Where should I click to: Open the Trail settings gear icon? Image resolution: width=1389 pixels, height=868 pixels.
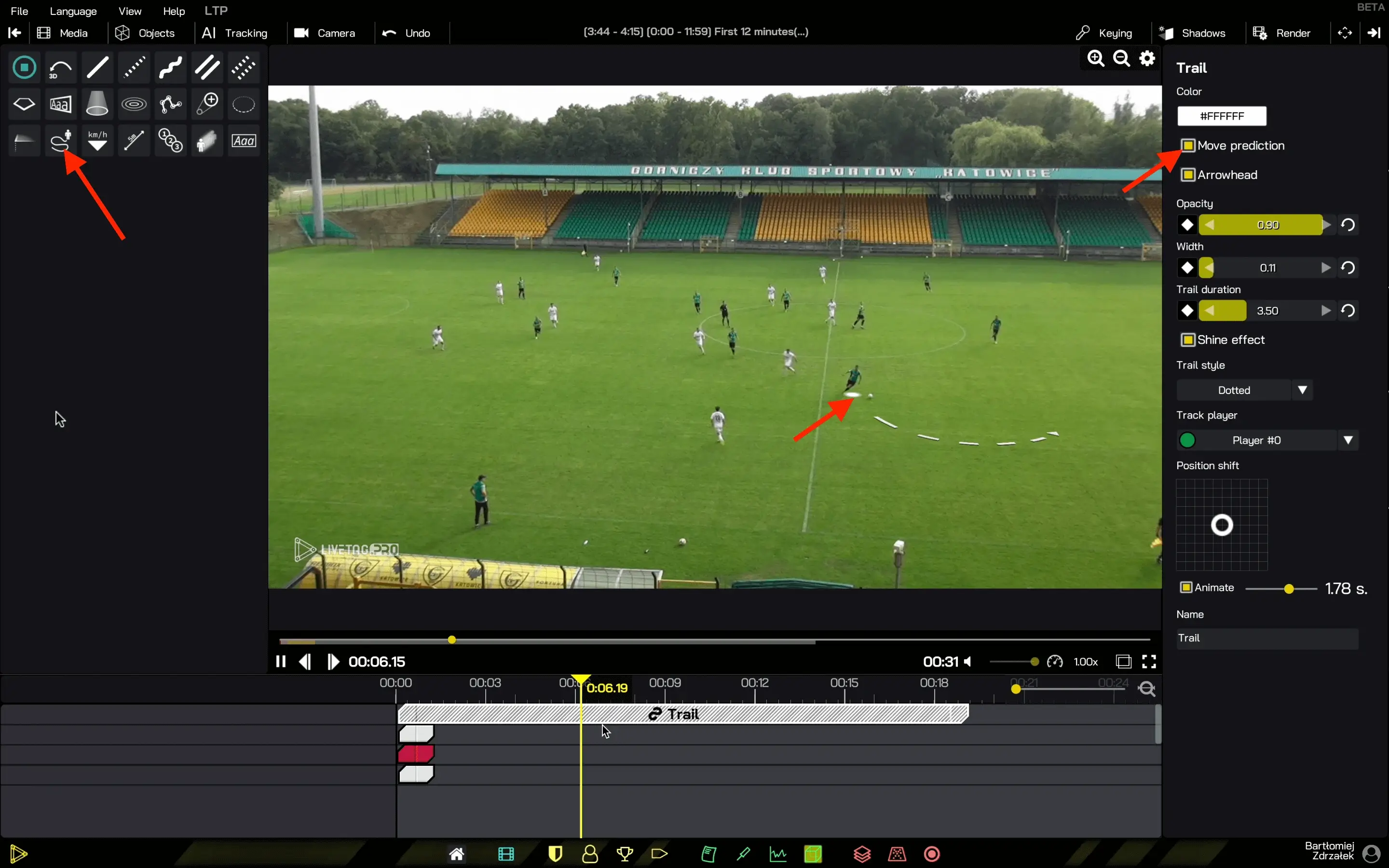point(1147,58)
